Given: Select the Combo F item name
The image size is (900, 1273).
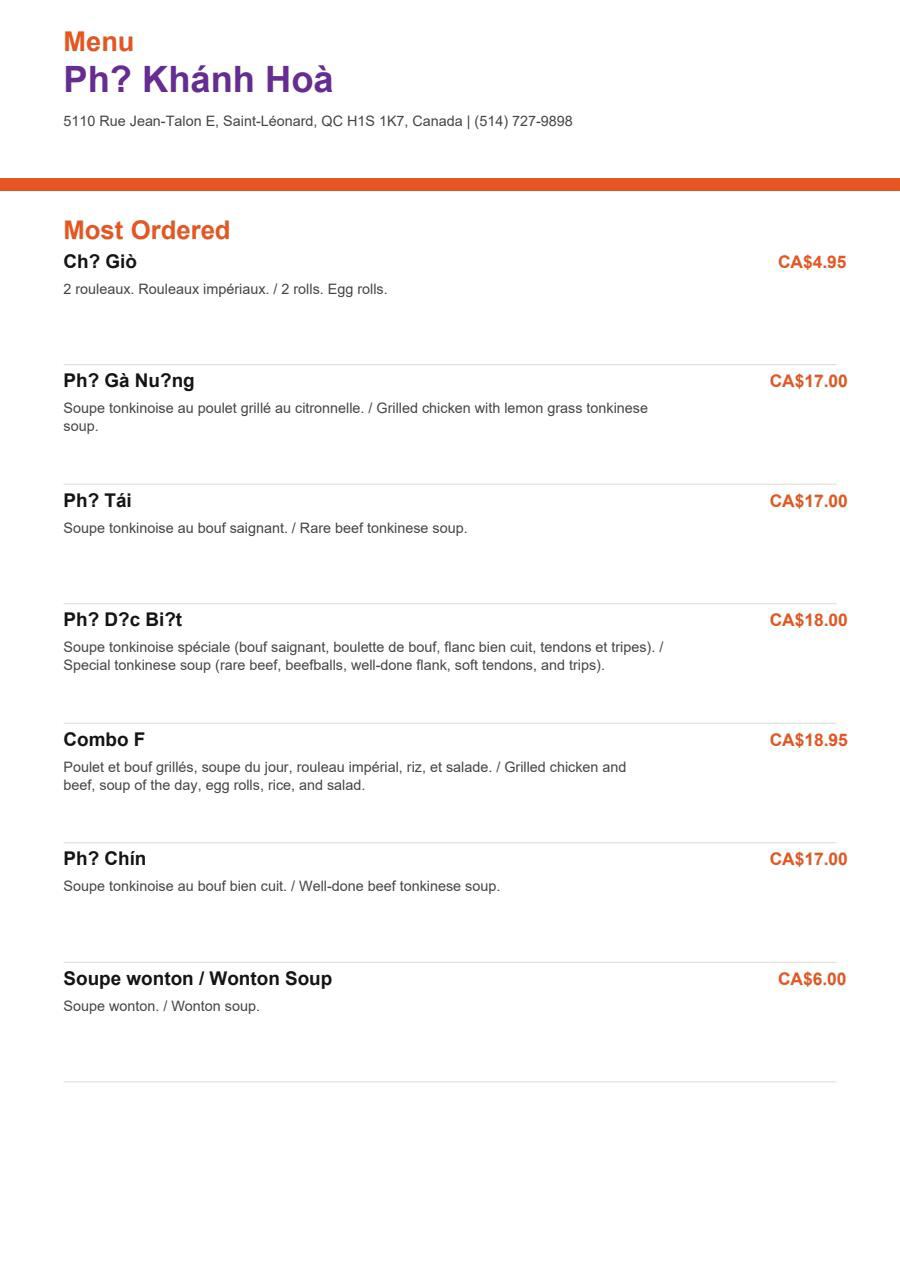Looking at the screenshot, I should [104, 740].
